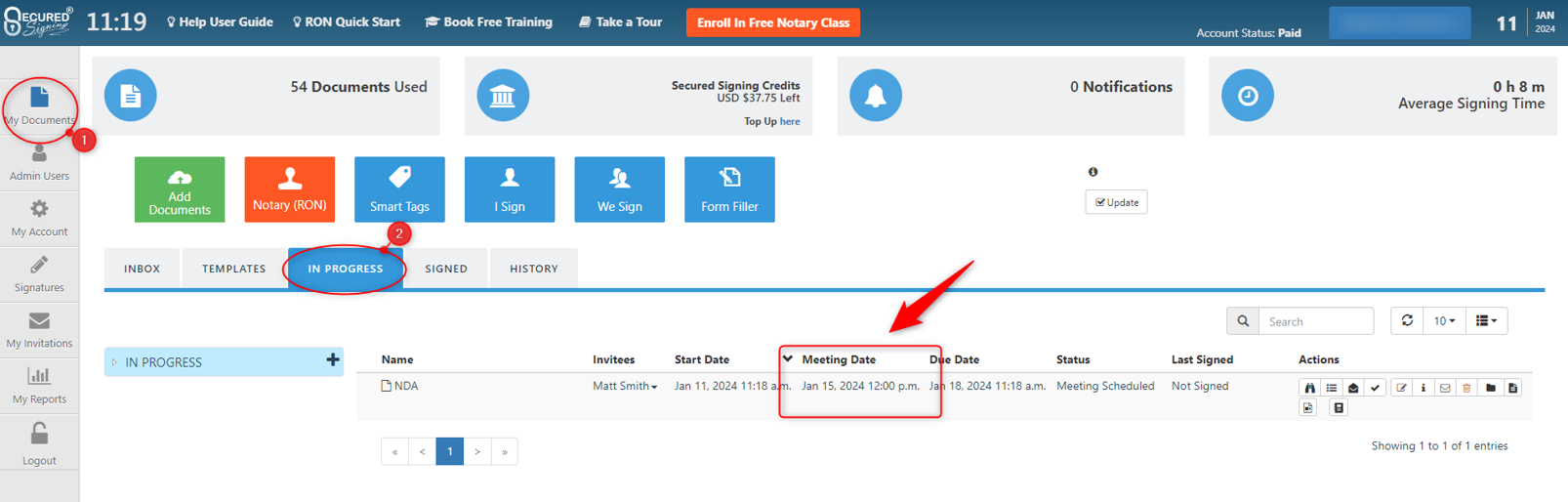Click the pencil edit icon in Actions
Image resolution: width=1568 pixels, height=502 pixels.
pyautogui.click(x=1401, y=388)
